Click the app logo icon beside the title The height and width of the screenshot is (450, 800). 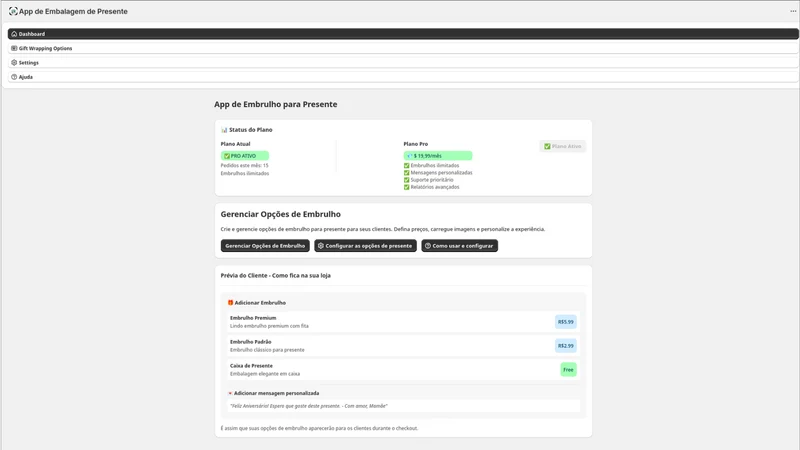(x=13, y=11)
